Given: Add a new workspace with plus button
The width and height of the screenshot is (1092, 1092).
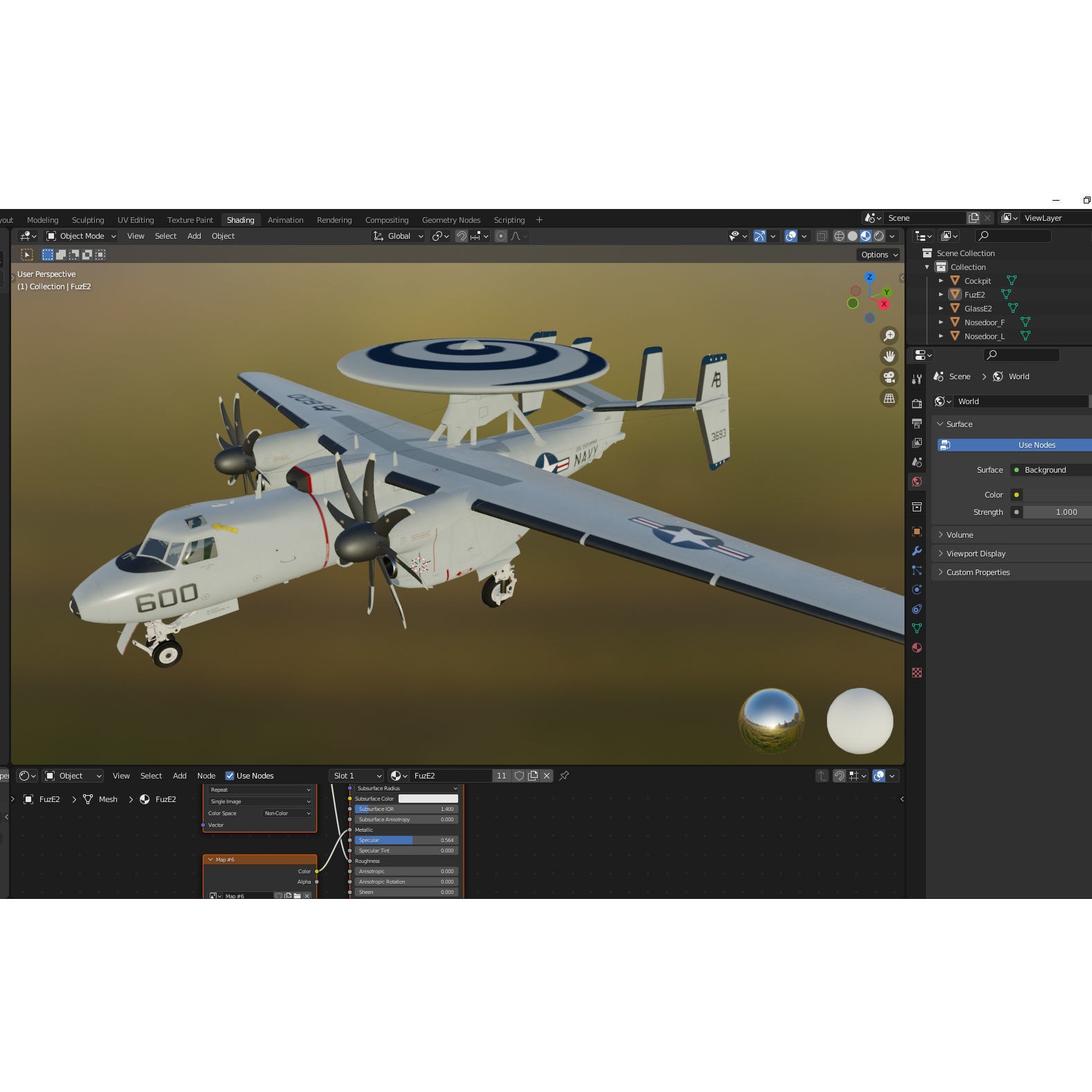Looking at the screenshot, I should [540, 220].
